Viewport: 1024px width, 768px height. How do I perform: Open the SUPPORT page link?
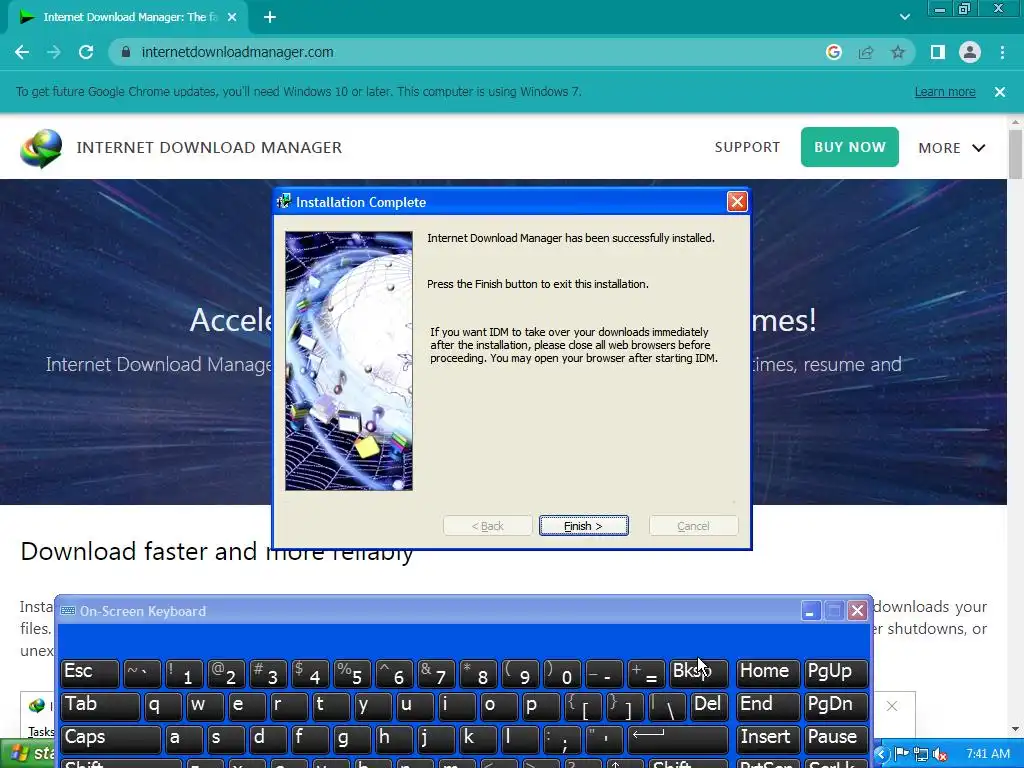click(747, 148)
